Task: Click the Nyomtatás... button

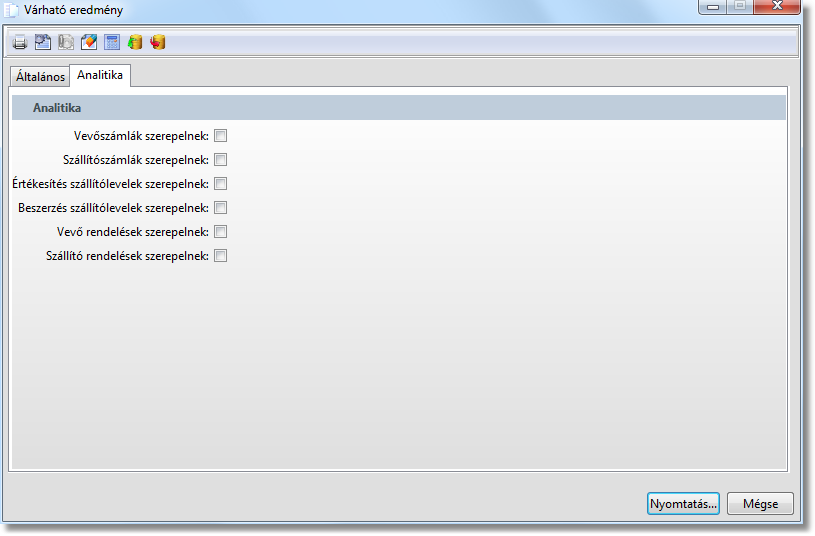Action: (x=683, y=504)
